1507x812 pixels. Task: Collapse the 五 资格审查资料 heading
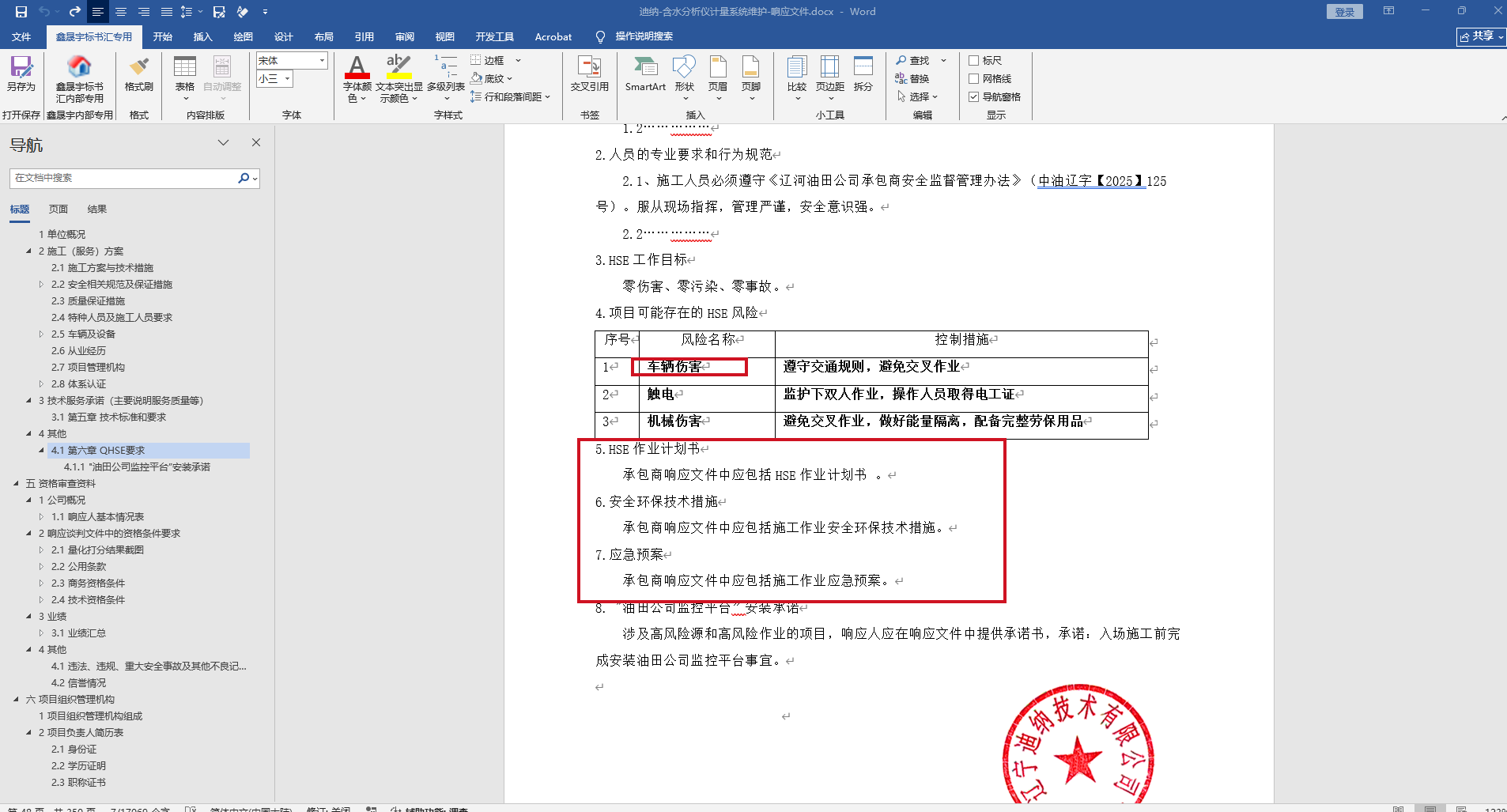click(17, 484)
